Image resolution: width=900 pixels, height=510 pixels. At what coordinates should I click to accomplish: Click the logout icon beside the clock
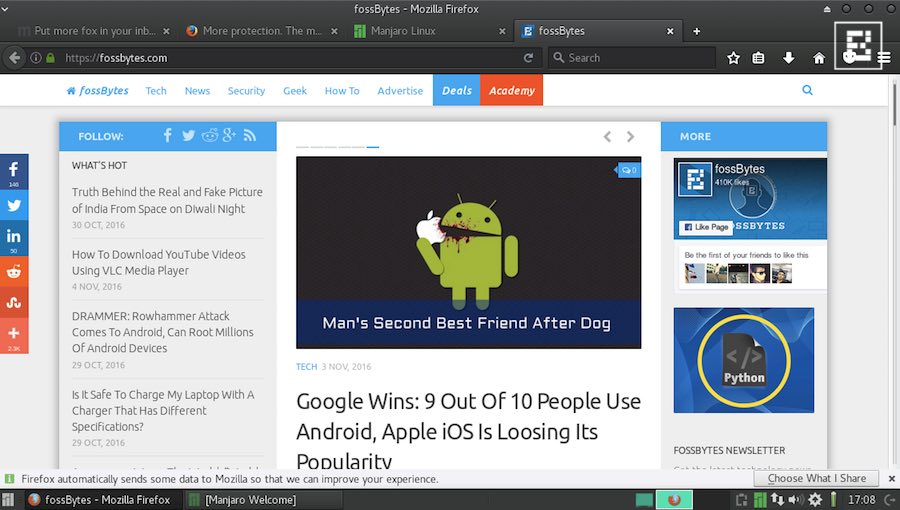[x=891, y=500]
